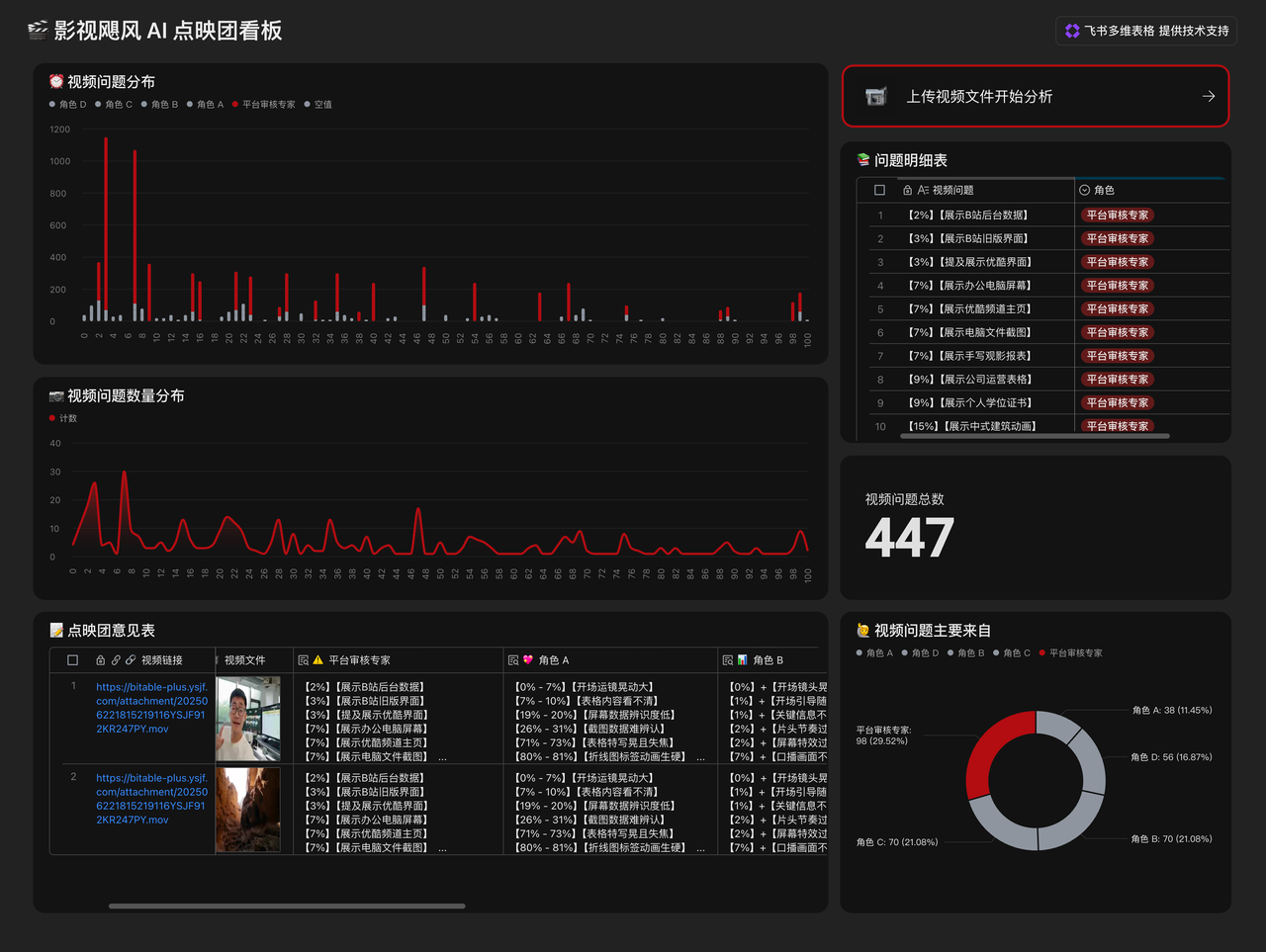1266x952 pixels.
Task: Click the Feishu Bitable logo icon
Action: tap(1072, 31)
